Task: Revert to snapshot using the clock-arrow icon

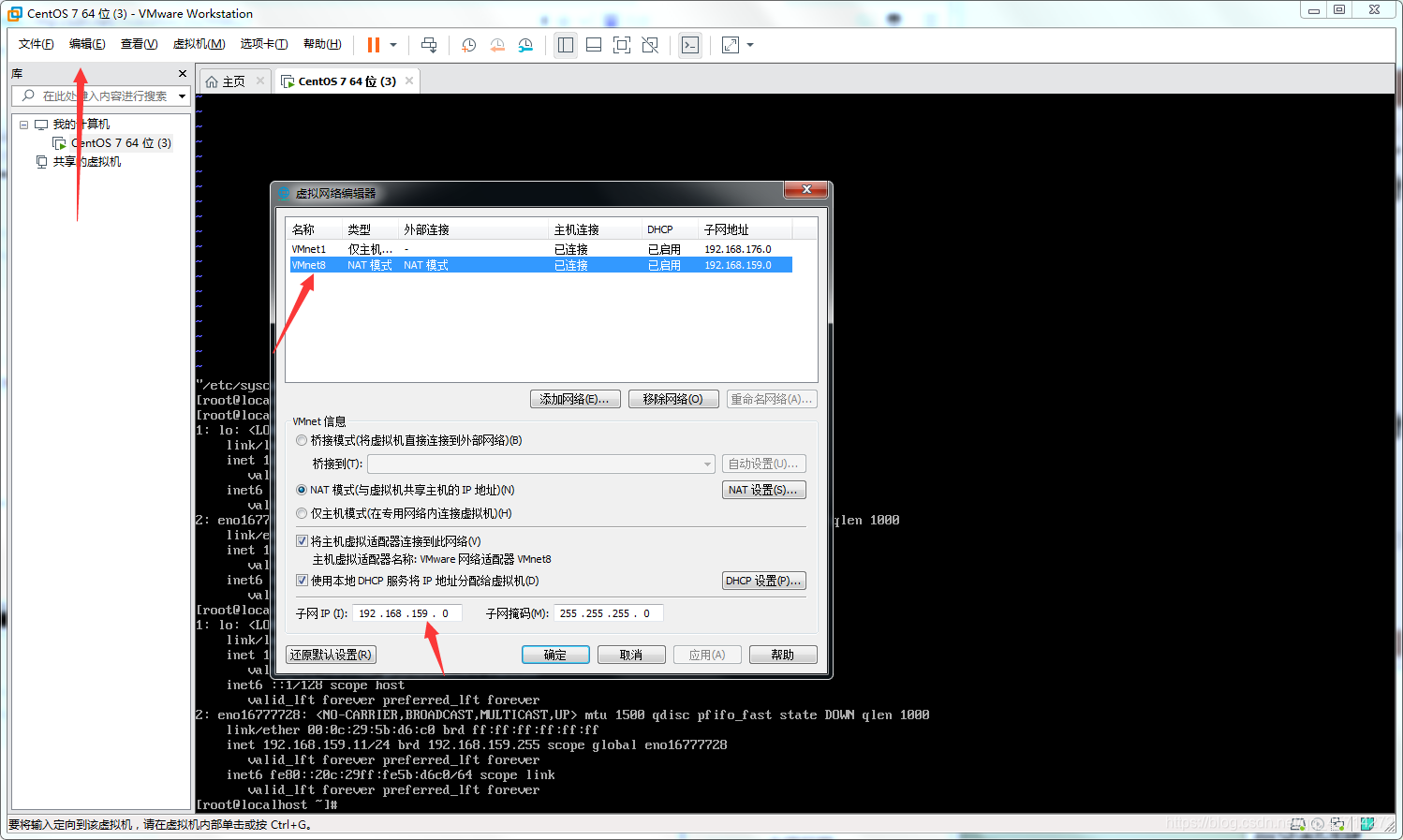Action: (x=497, y=45)
